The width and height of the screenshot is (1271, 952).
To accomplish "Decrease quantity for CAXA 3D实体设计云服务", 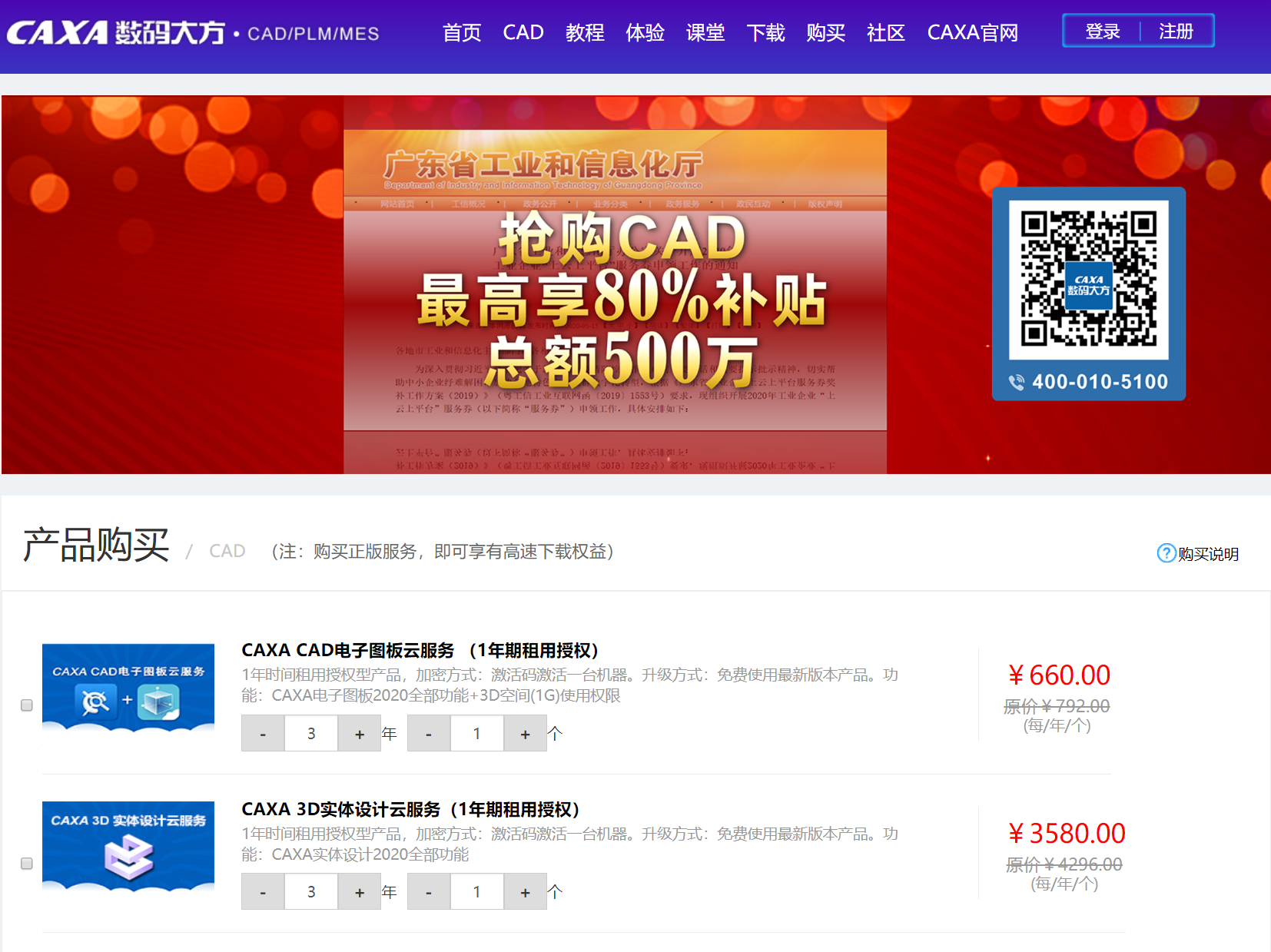I will pyautogui.click(x=429, y=891).
